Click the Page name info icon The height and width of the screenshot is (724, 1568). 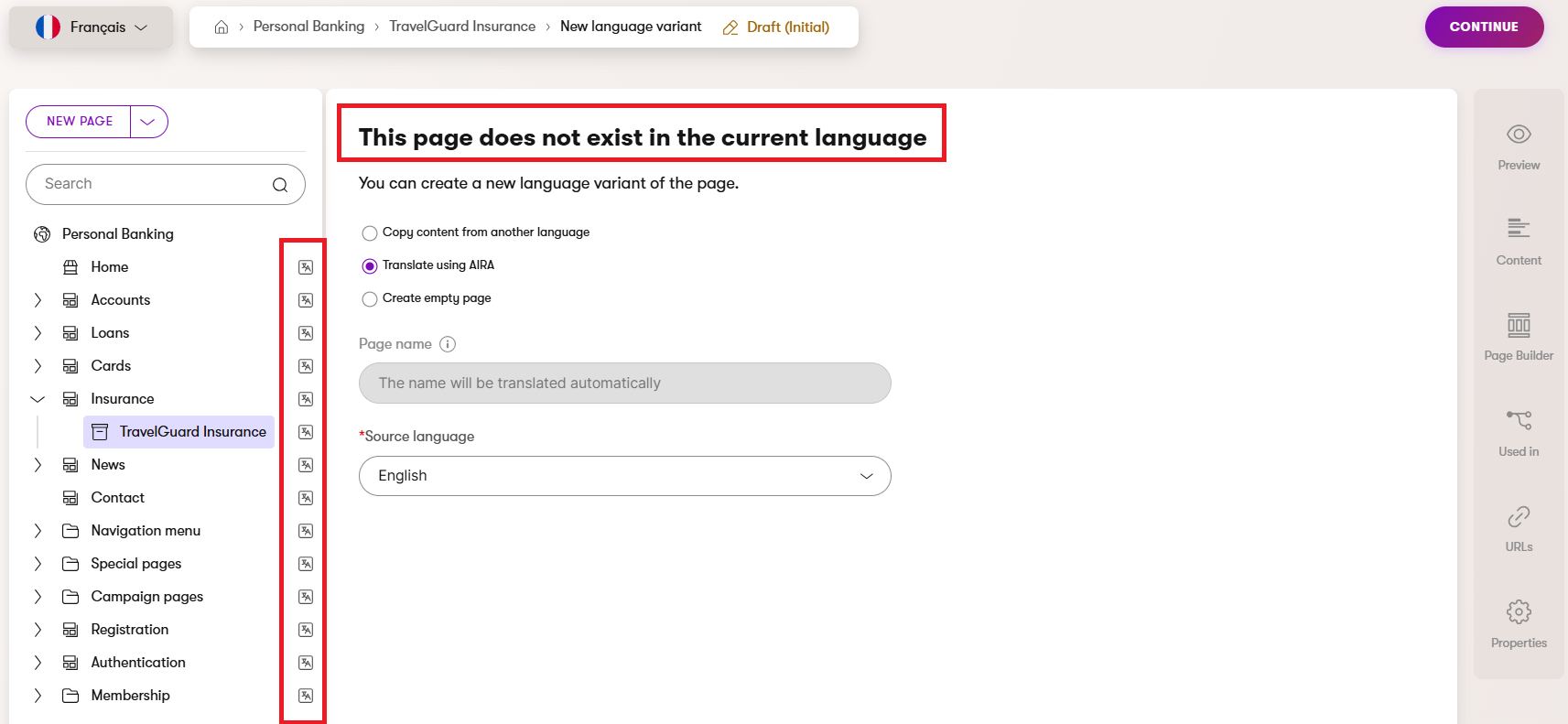pyautogui.click(x=448, y=344)
